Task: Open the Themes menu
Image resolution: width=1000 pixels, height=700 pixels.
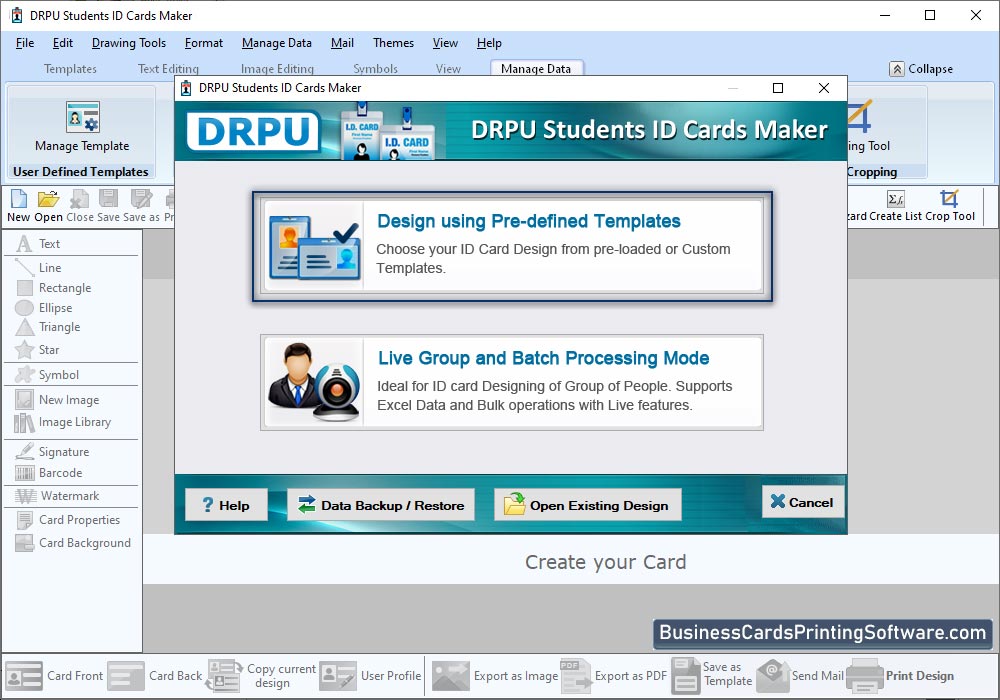Action: (393, 43)
